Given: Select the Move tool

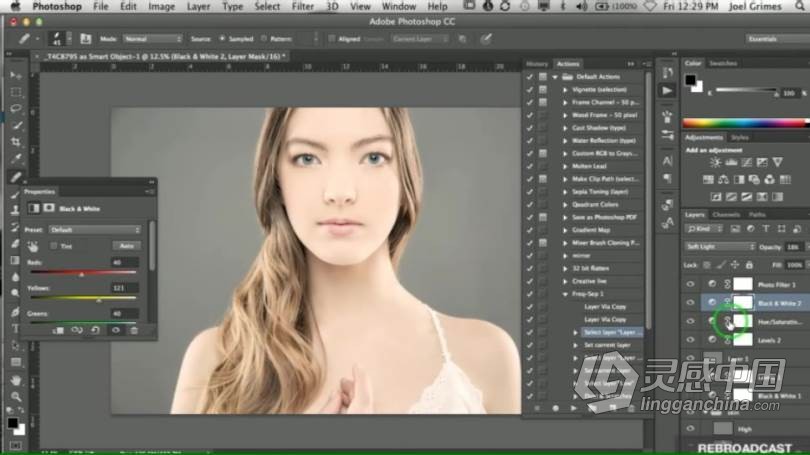Looking at the screenshot, I should [15, 75].
